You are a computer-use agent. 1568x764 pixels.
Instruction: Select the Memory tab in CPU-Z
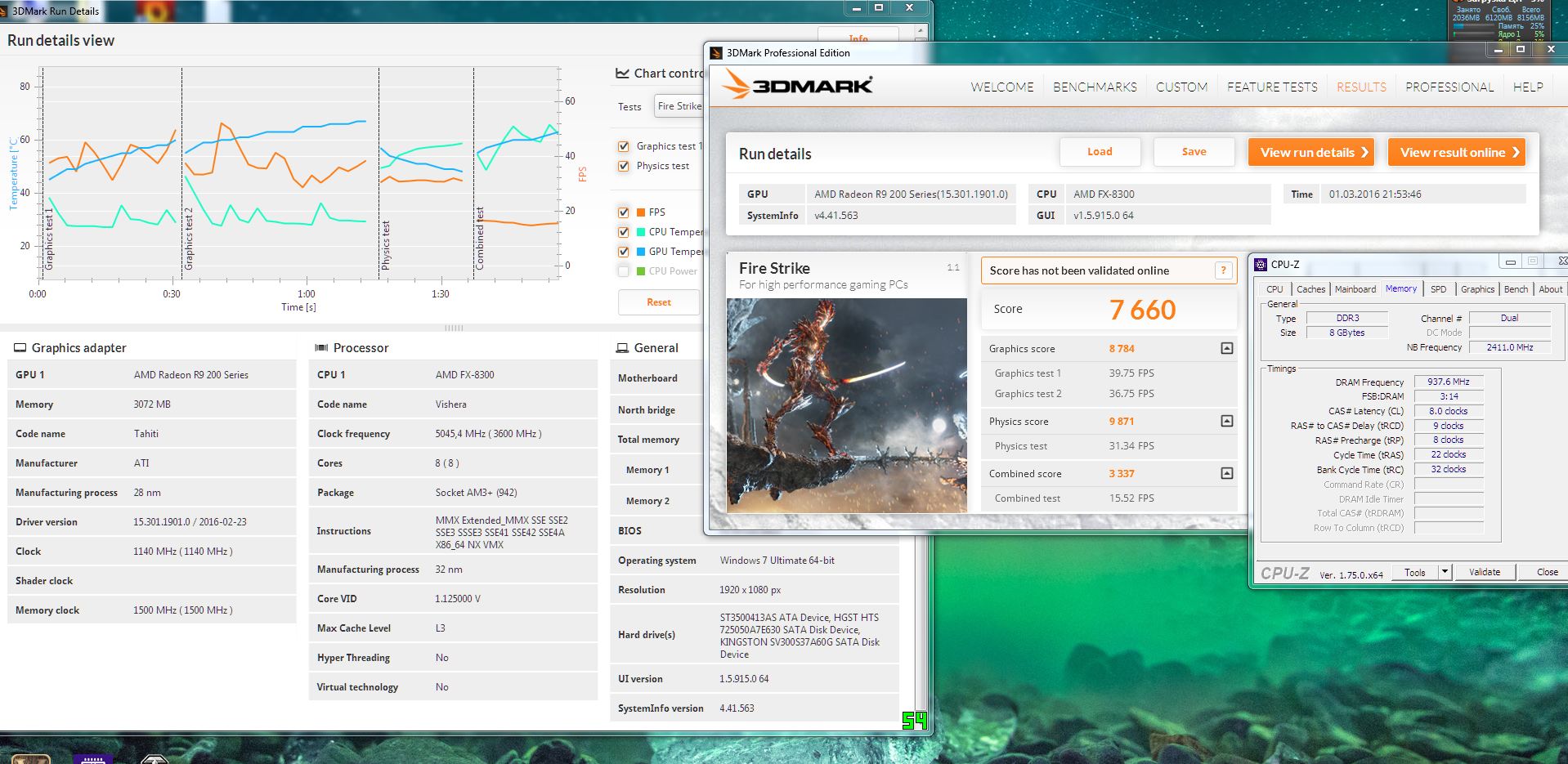coord(1401,288)
